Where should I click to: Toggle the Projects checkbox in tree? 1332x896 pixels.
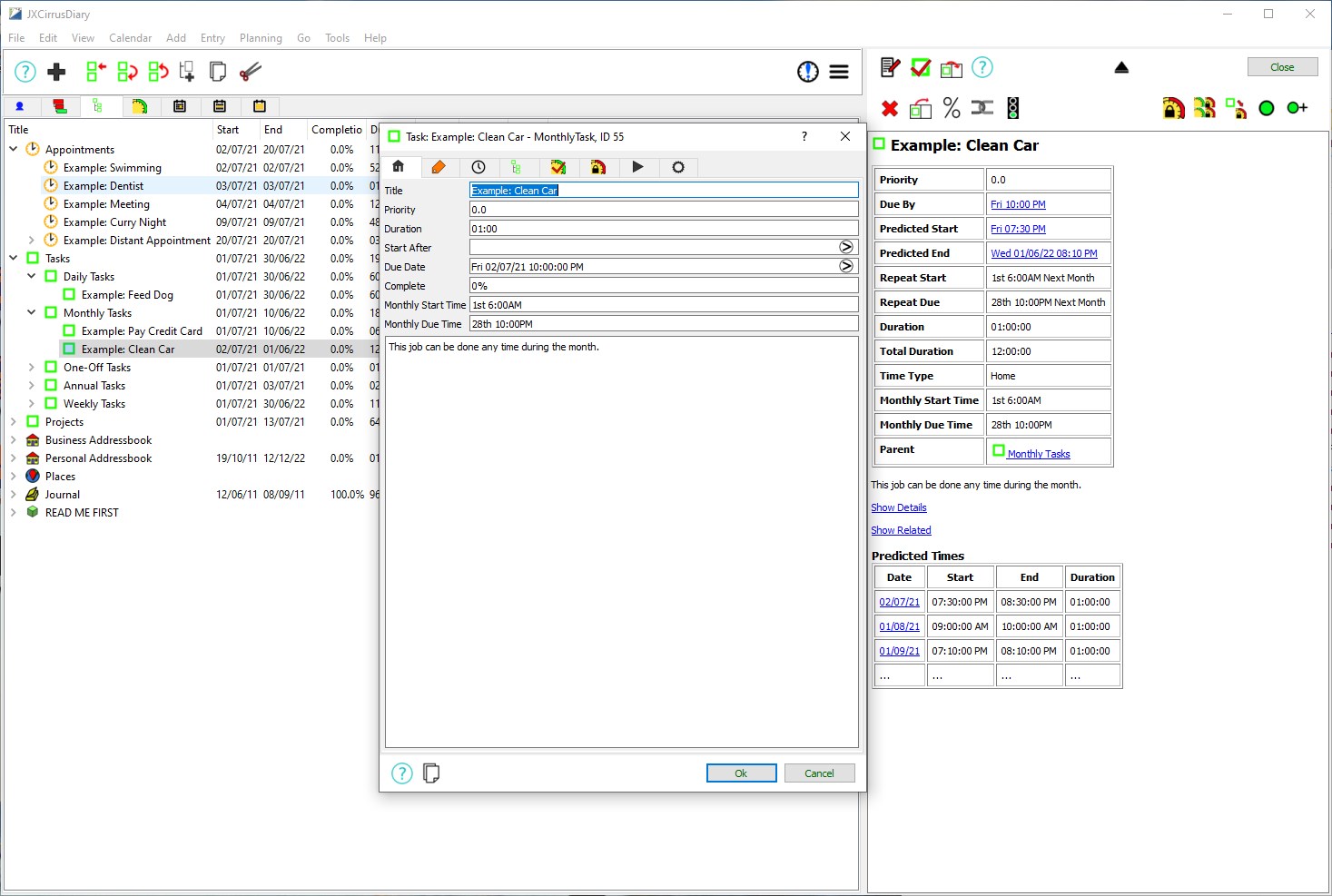click(33, 422)
